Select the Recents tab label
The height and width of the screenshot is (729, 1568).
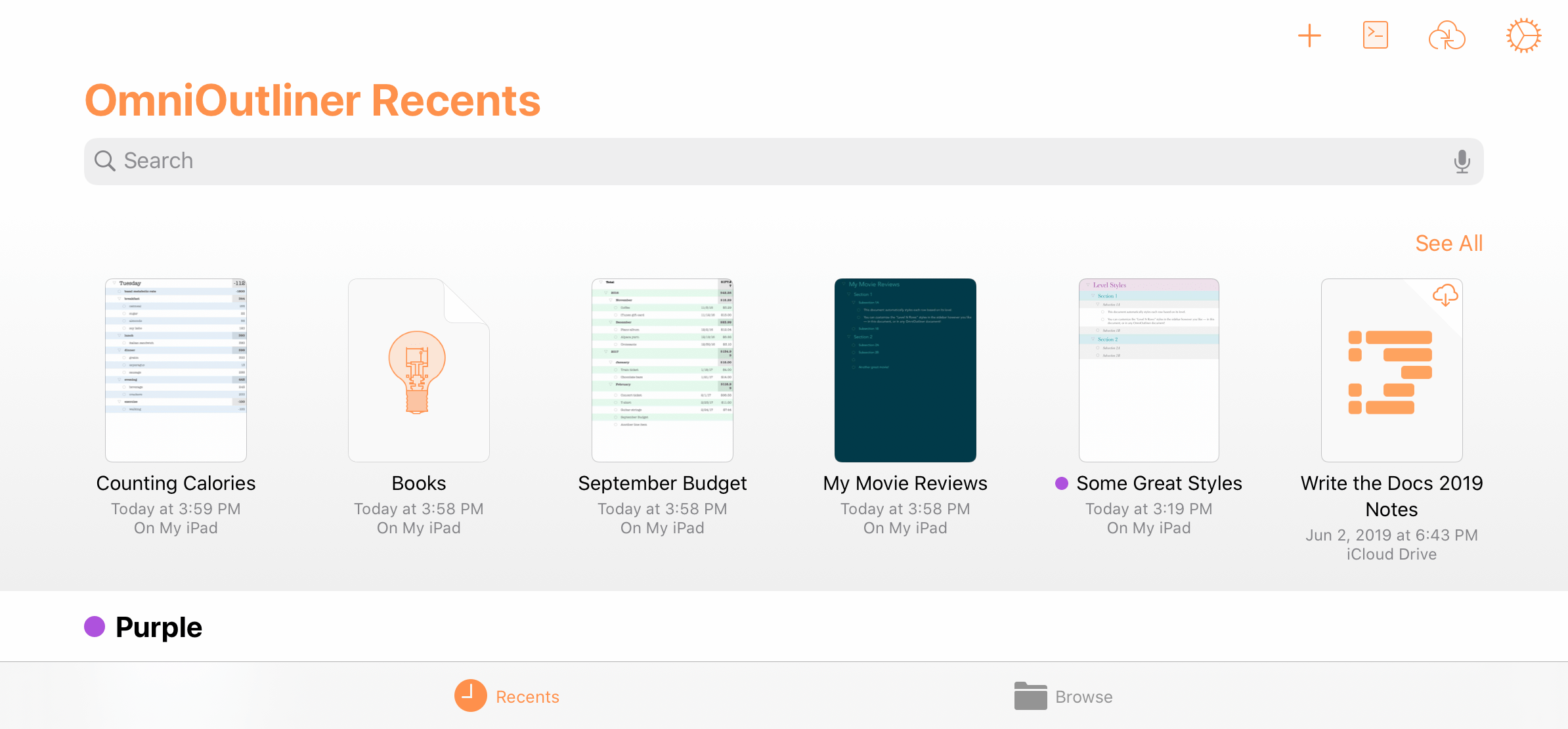pyautogui.click(x=527, y=697)
